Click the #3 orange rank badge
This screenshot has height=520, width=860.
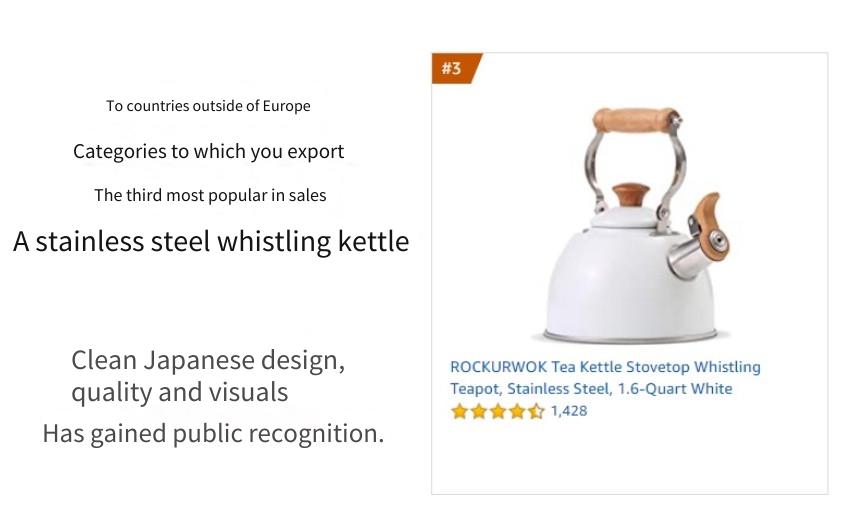[455, 68]
